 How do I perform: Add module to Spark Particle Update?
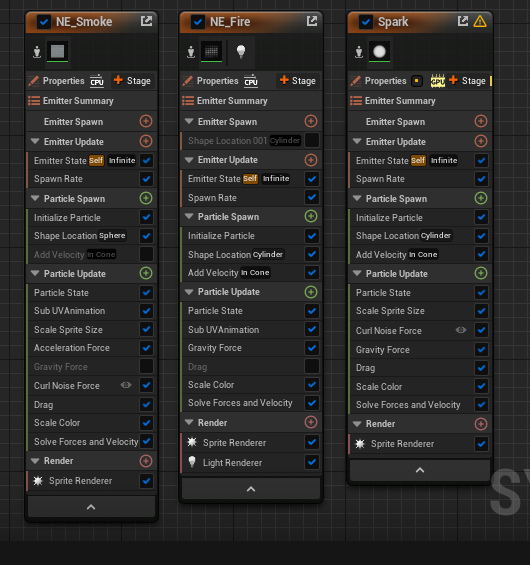481,273
